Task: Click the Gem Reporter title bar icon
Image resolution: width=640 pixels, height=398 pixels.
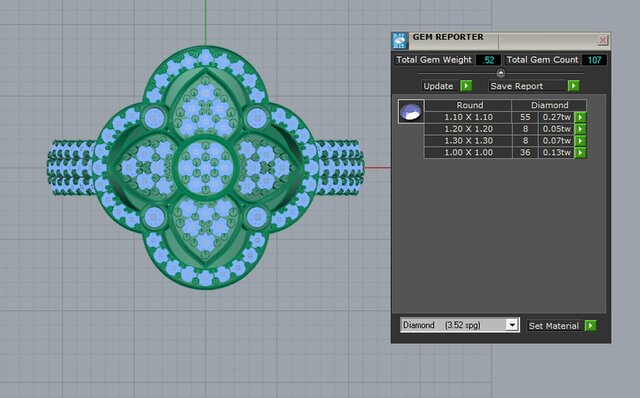Action: (400, 41)
